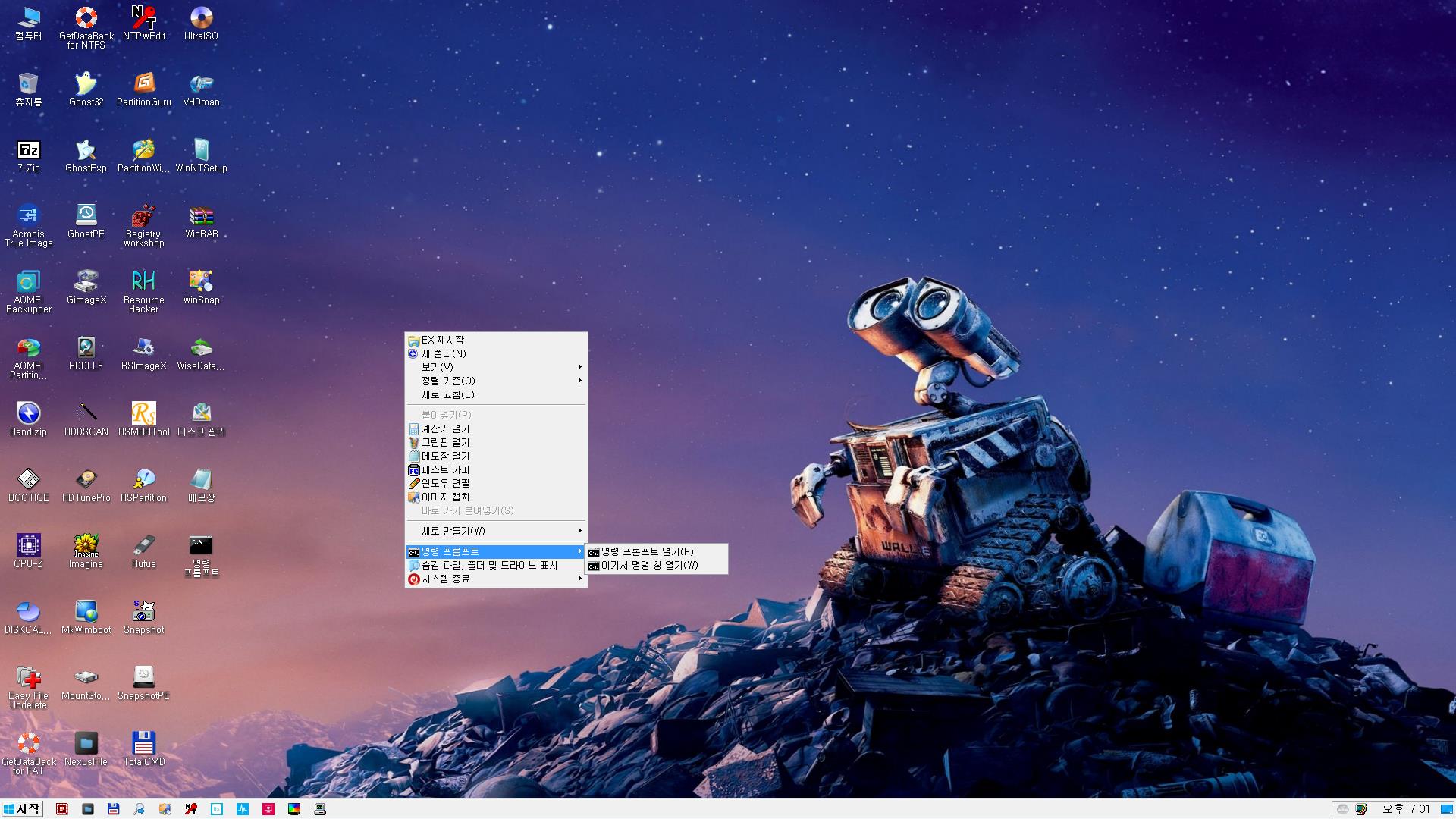Expand the 시스템 종료 submenu
The image size is (1456, 819).
(x=496, y=579)
